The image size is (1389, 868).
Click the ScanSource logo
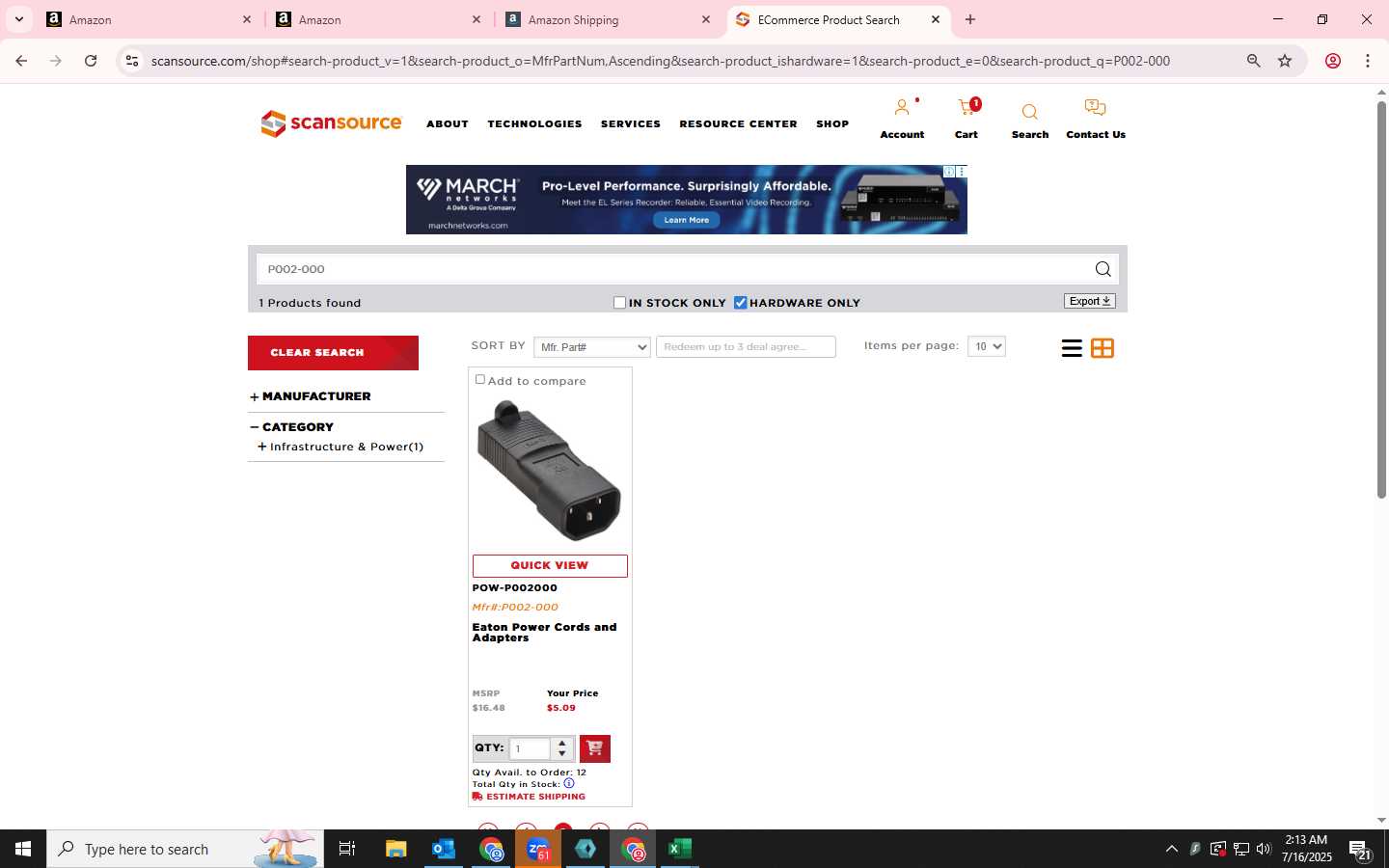(331, 123)
